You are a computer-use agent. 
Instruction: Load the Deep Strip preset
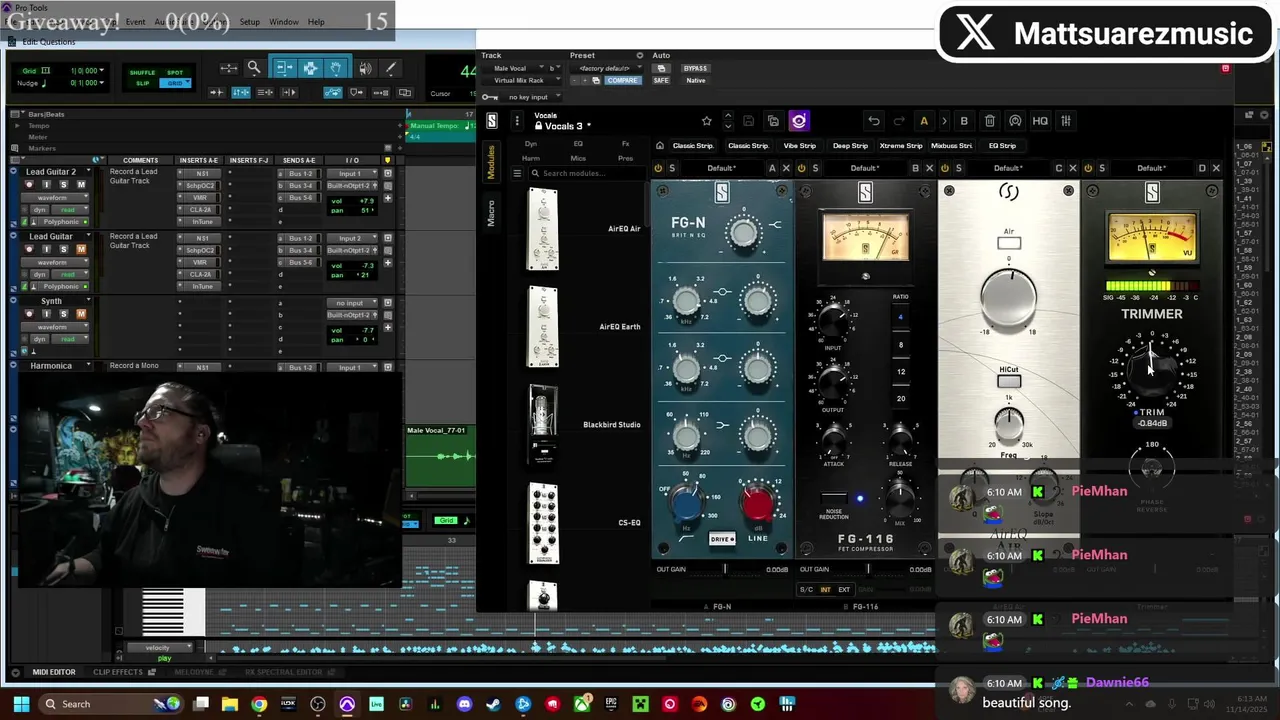(851, 145)
